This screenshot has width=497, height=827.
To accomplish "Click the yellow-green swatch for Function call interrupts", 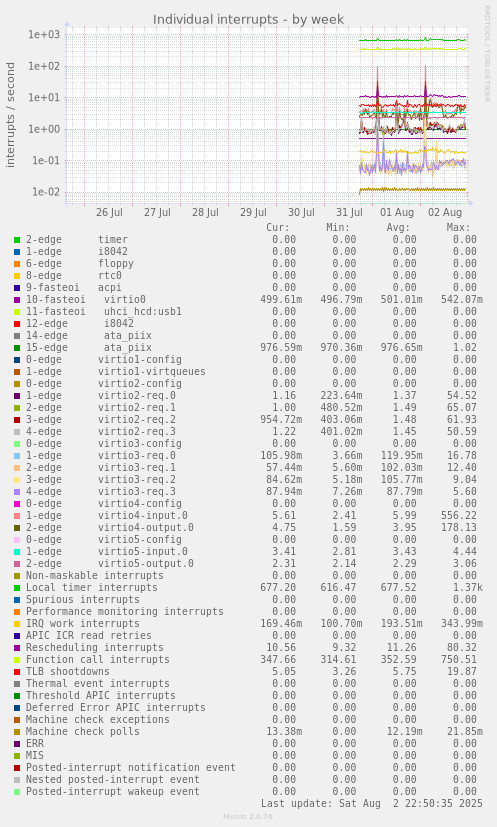I will pyautogui.click(x=17, y=660).
